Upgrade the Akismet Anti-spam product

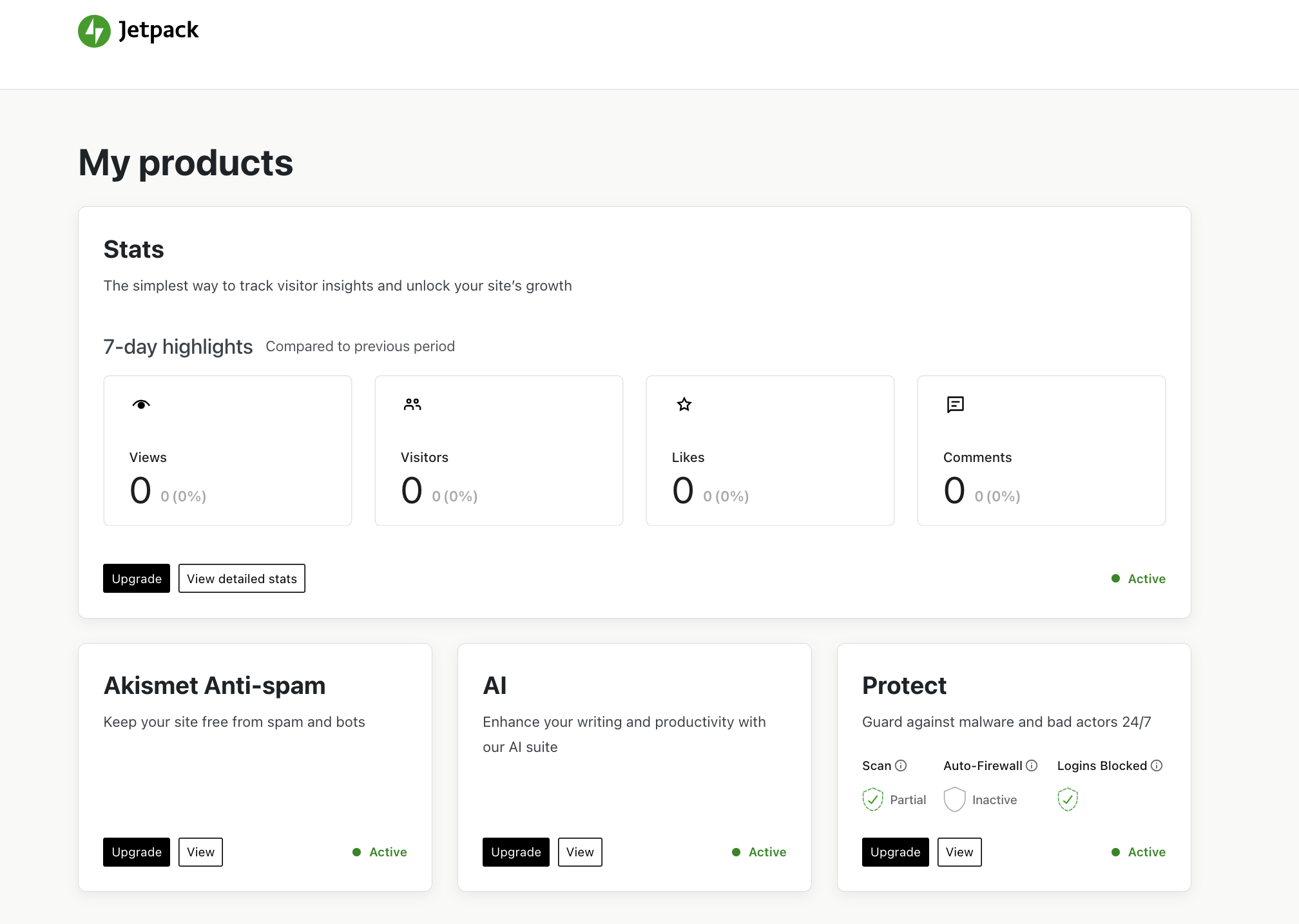137,852
